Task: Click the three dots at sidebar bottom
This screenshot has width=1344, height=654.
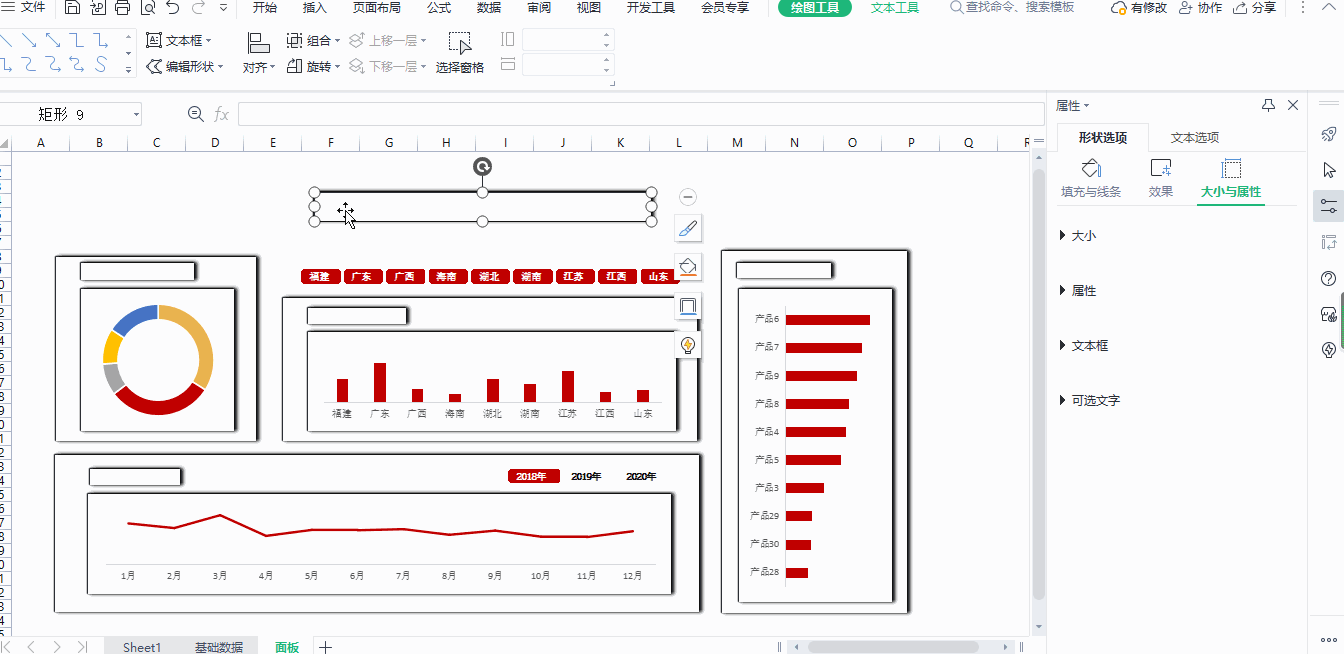Action: tap(1329, 639)
